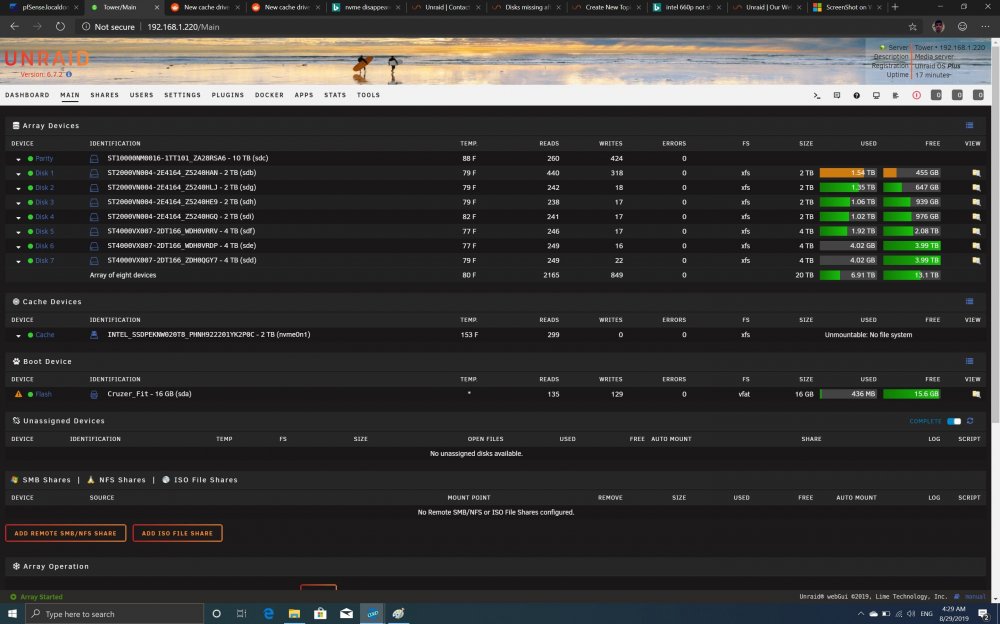Click the Cruzer_Fit flash drive icon
Screen dimensions: 1000x624
pos(94,394)
